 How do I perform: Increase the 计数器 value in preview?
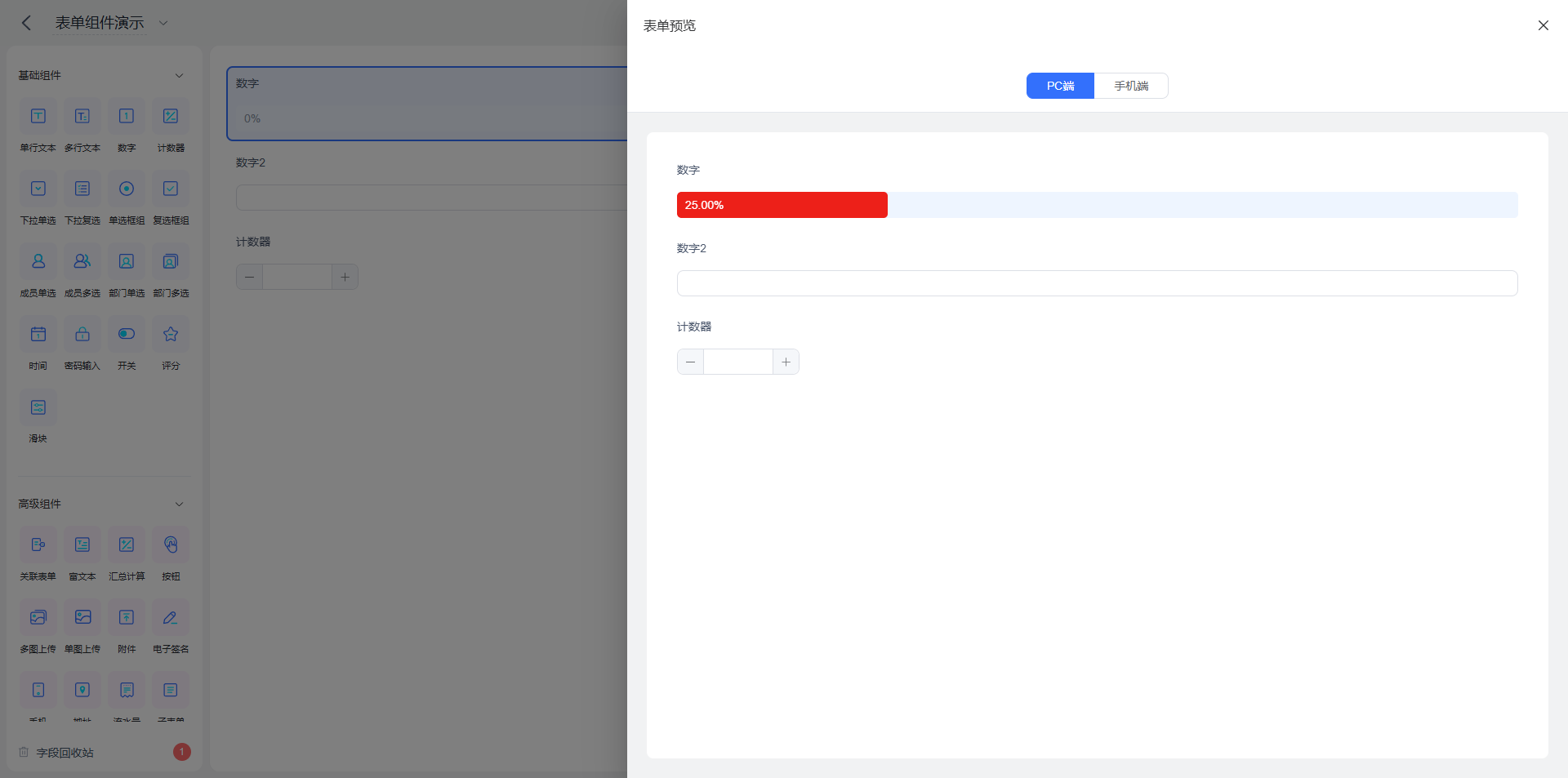point(786,362)
